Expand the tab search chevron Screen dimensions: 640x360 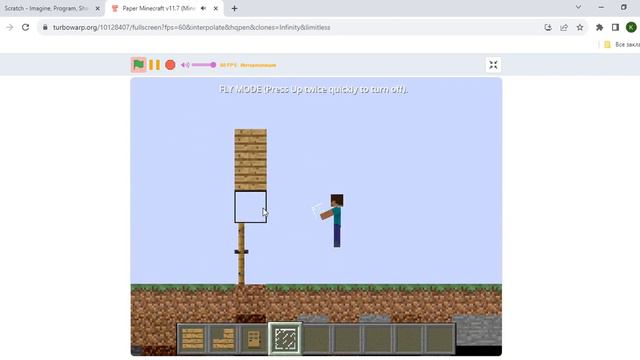point(578,7)
